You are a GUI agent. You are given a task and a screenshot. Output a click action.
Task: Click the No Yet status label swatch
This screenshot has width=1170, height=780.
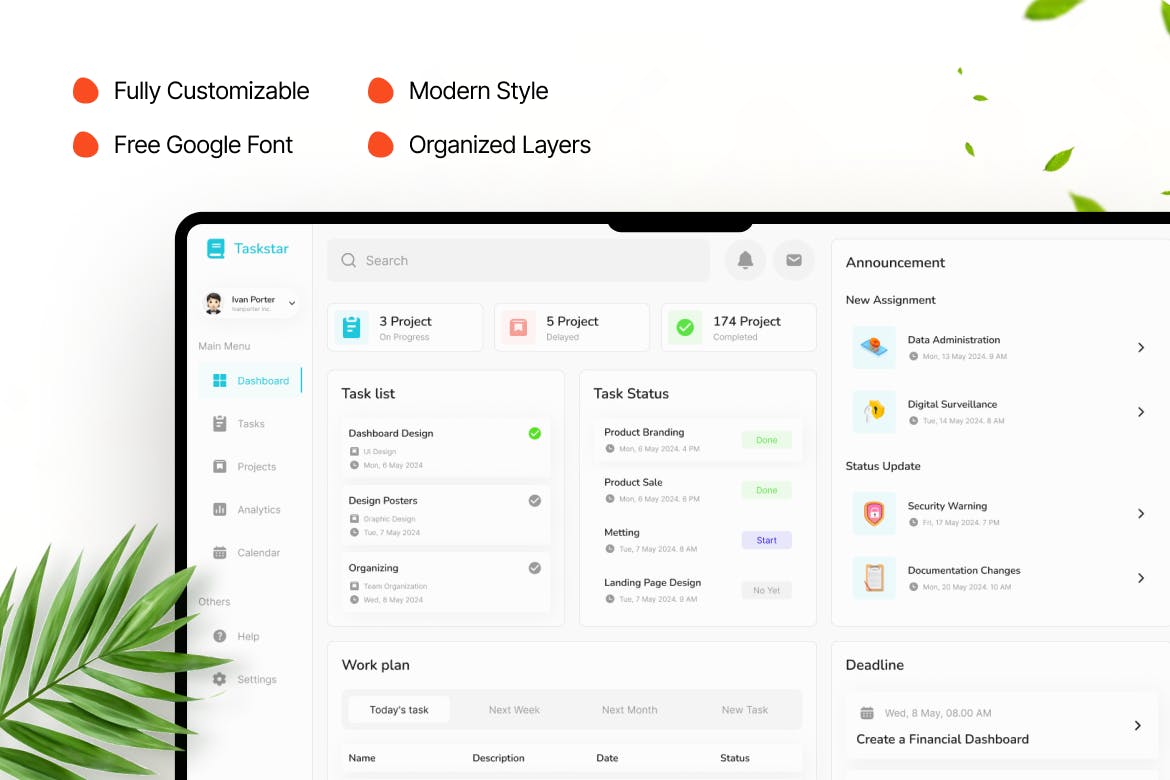[x=766, y=590]
